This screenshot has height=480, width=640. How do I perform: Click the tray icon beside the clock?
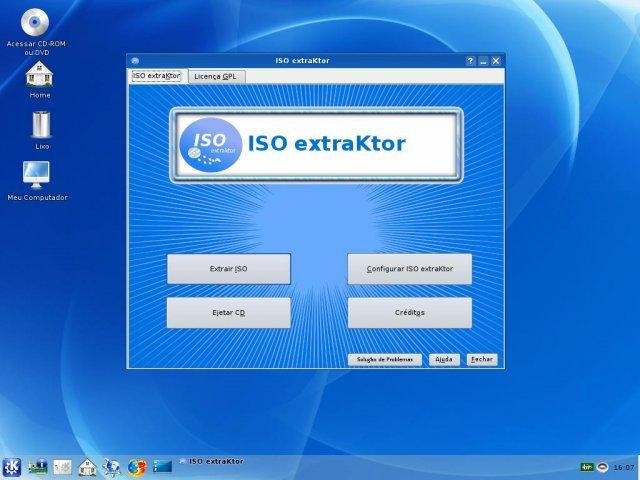[602, 467]
